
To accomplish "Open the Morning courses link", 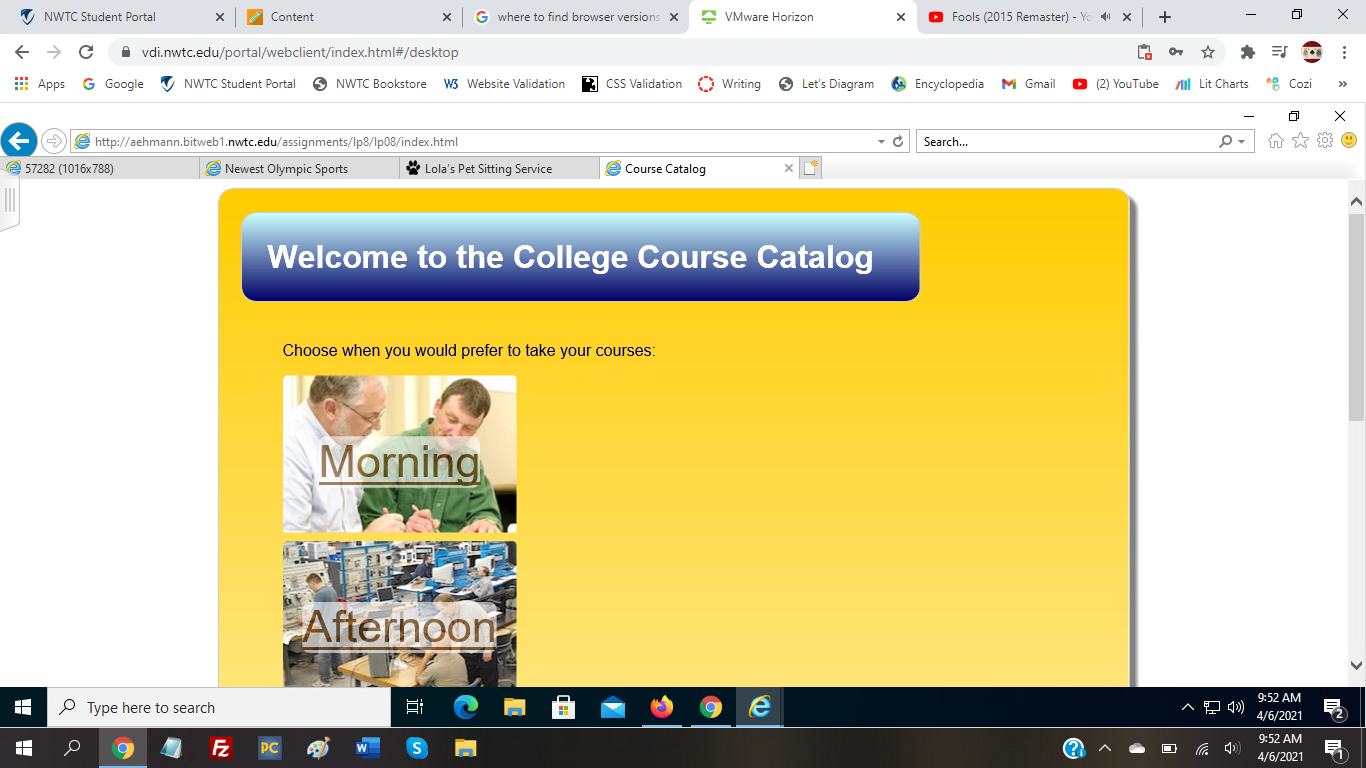I will 399,462.
